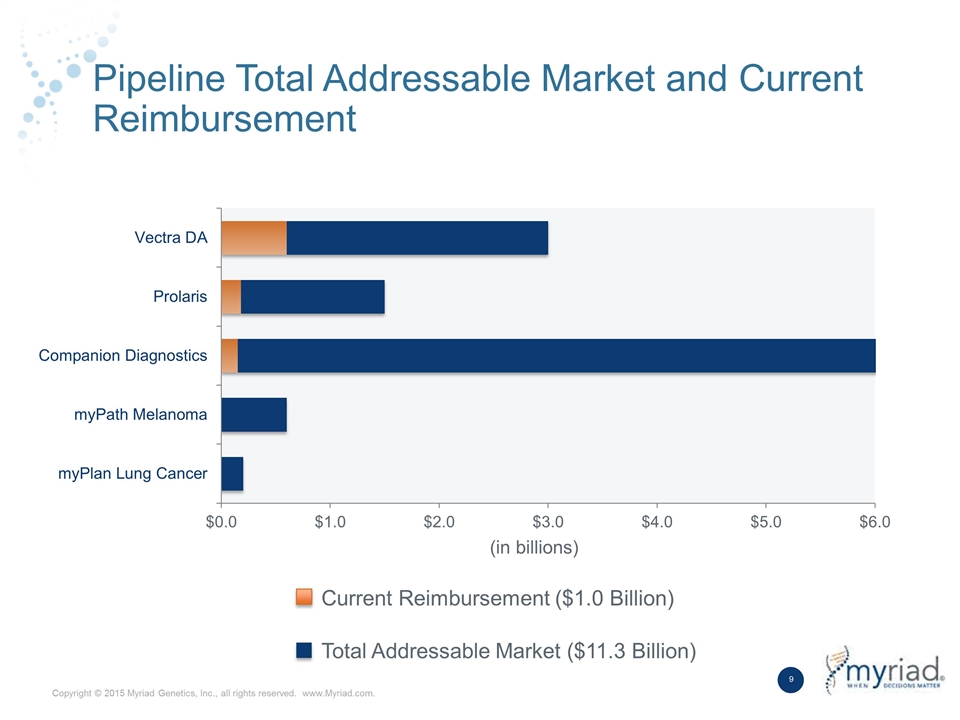Click the blue Vectra DA market bar
Image resolution: width=960 pixels, height=720 pixels.
[x=418, y=238]
